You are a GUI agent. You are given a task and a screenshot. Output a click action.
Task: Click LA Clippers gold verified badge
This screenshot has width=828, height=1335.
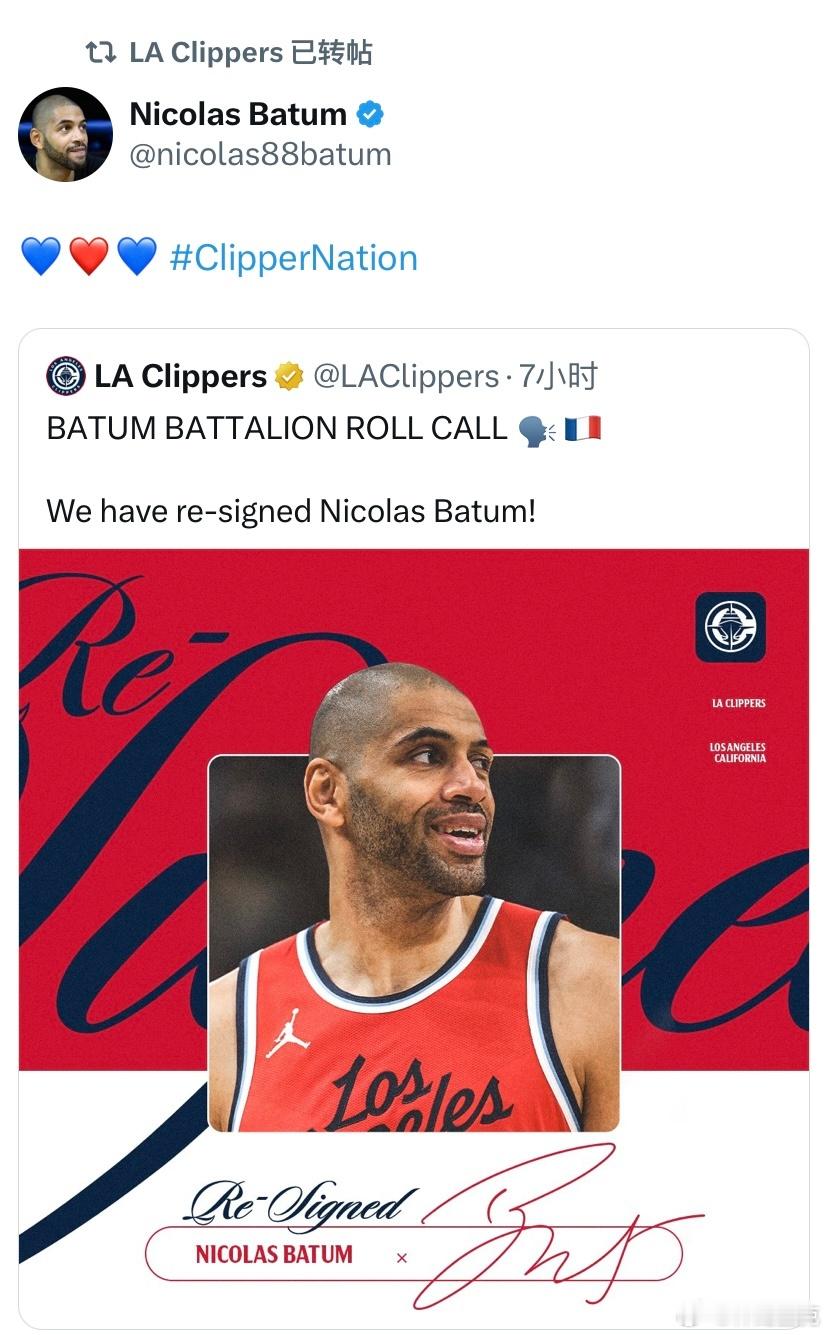click(289, 377)
